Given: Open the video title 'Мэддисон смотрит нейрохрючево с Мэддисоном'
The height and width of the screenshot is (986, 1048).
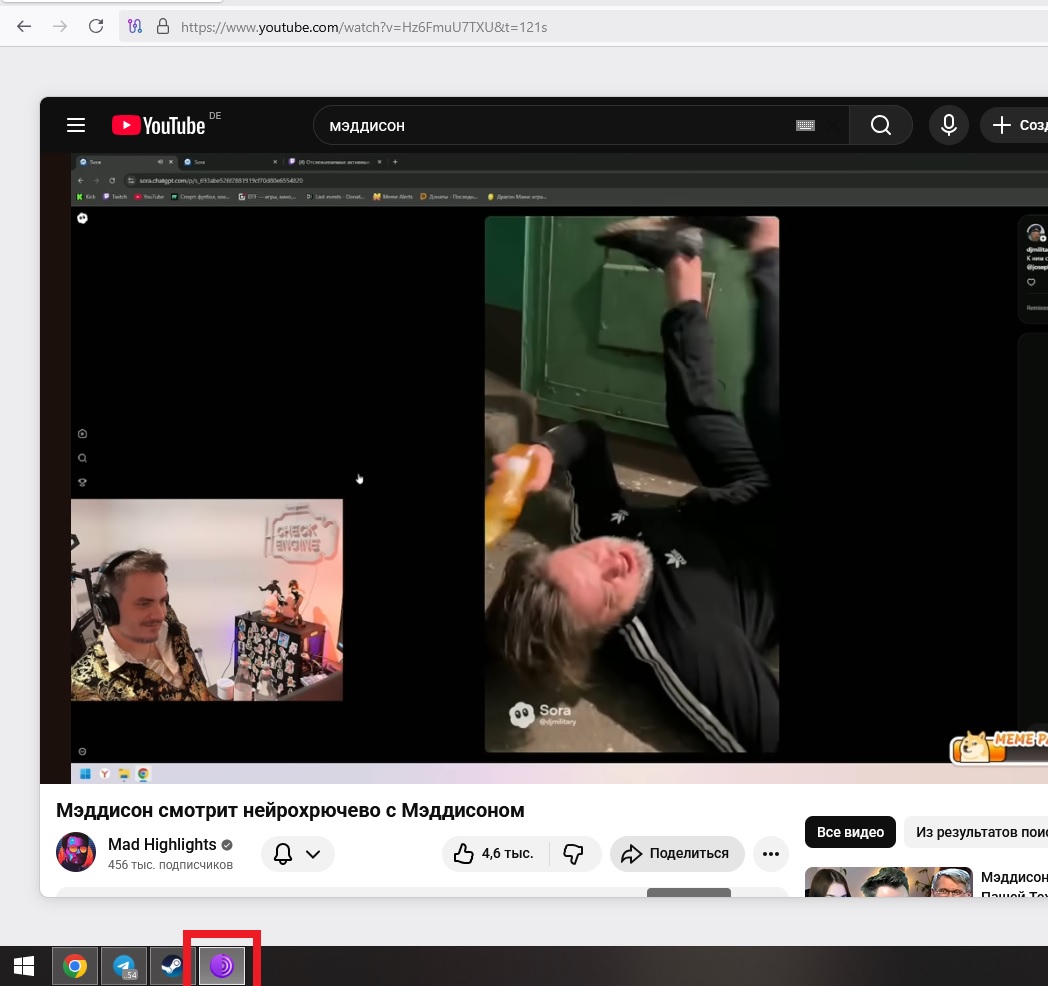Looking at the screenshot, I should pyautogui.click(x=290, y=810).
